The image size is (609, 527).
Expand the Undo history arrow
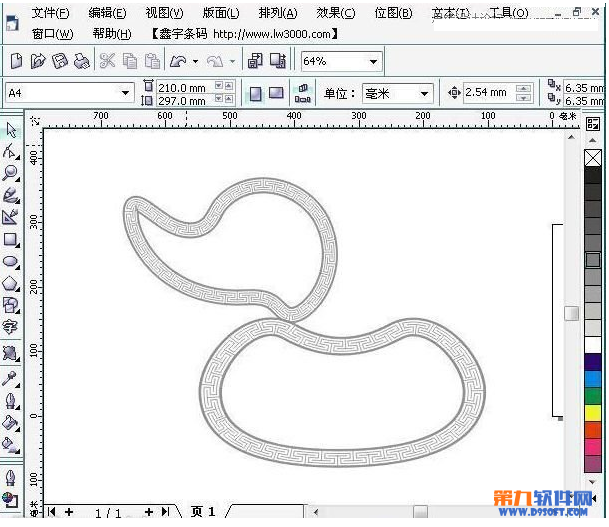[195, 61]
